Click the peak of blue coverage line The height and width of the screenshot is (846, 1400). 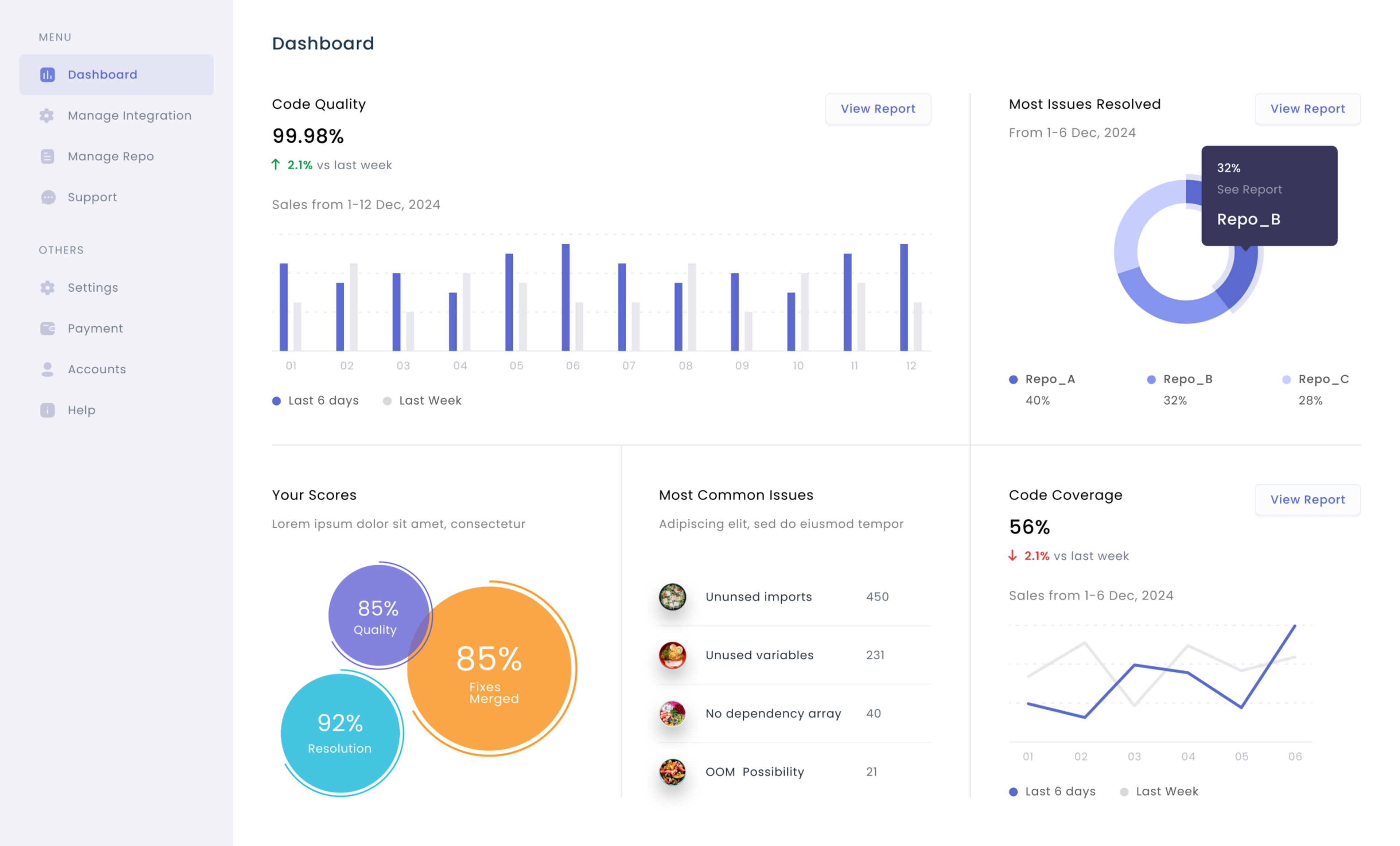(x=1295, y=625)
